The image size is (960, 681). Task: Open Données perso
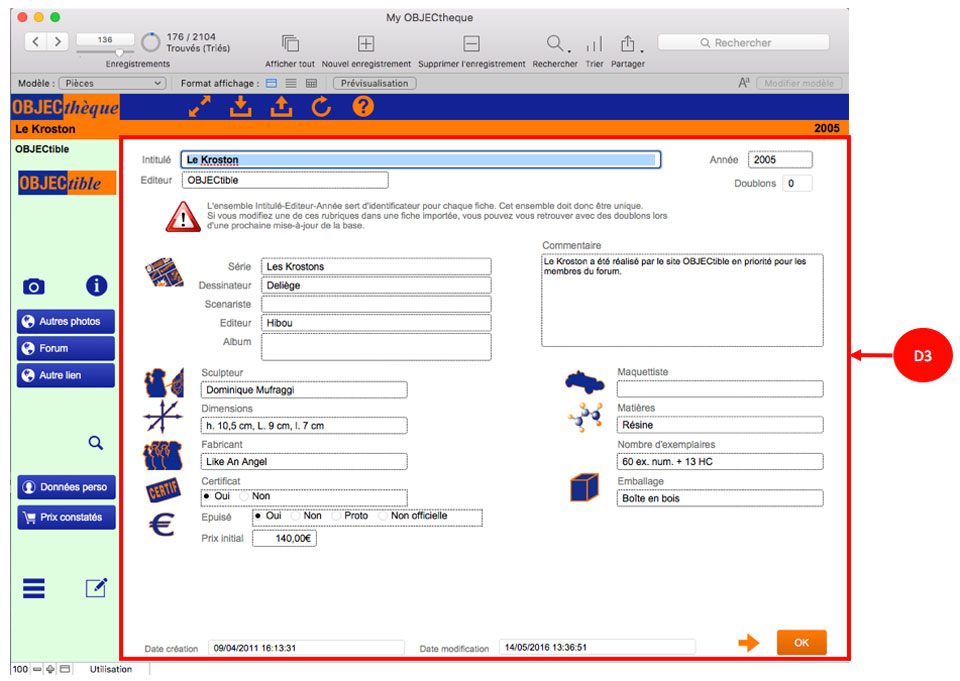66,487
